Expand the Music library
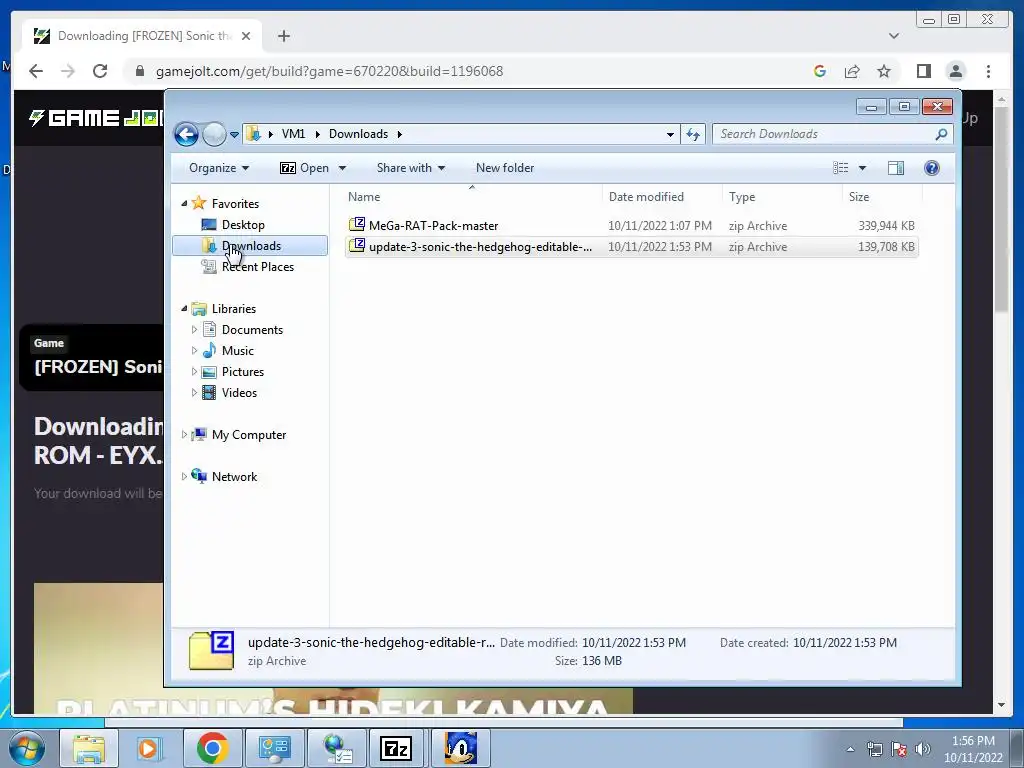 pos(194,351)
